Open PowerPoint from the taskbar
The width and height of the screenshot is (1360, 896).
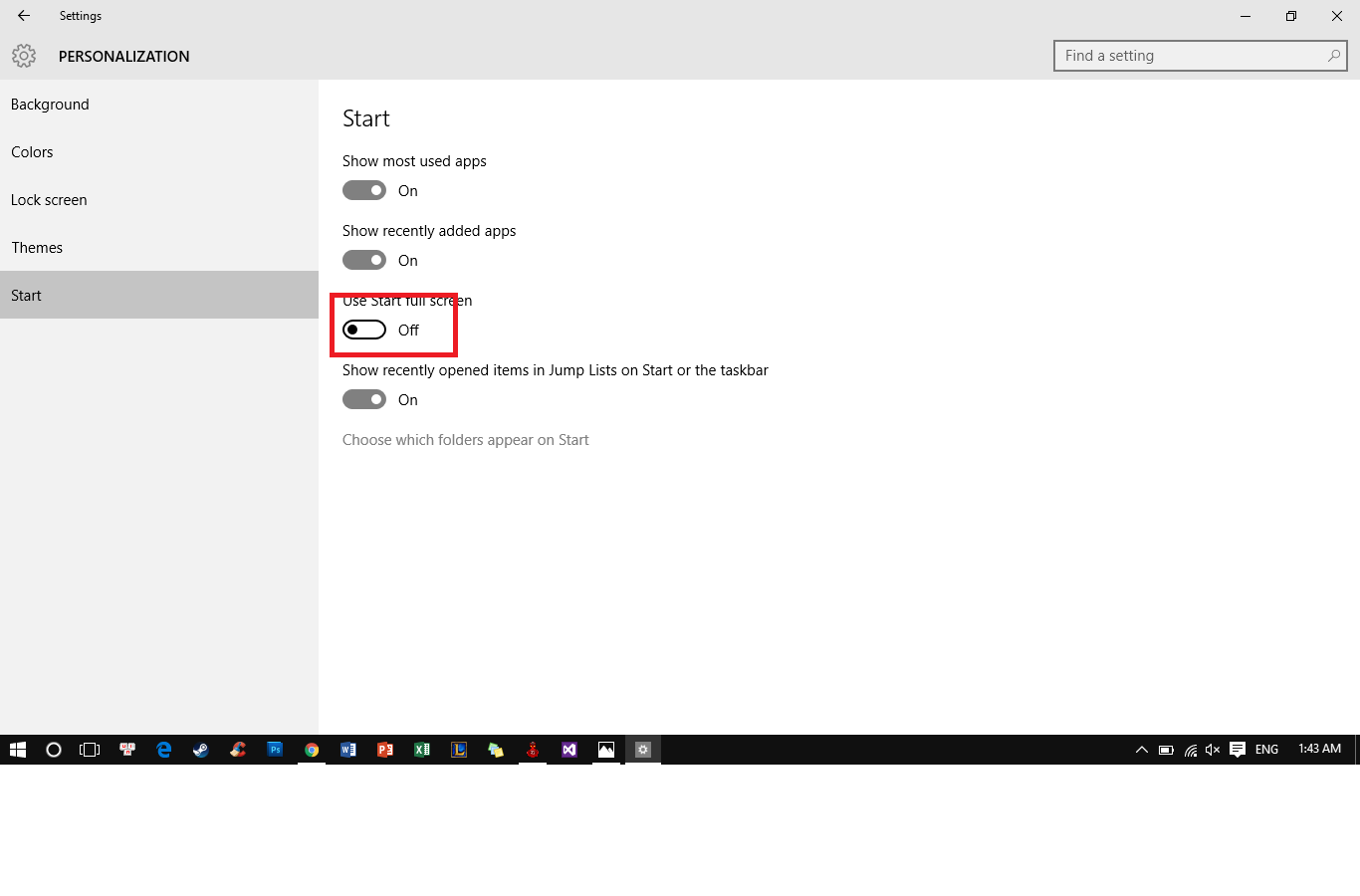[x=385, y=750]
